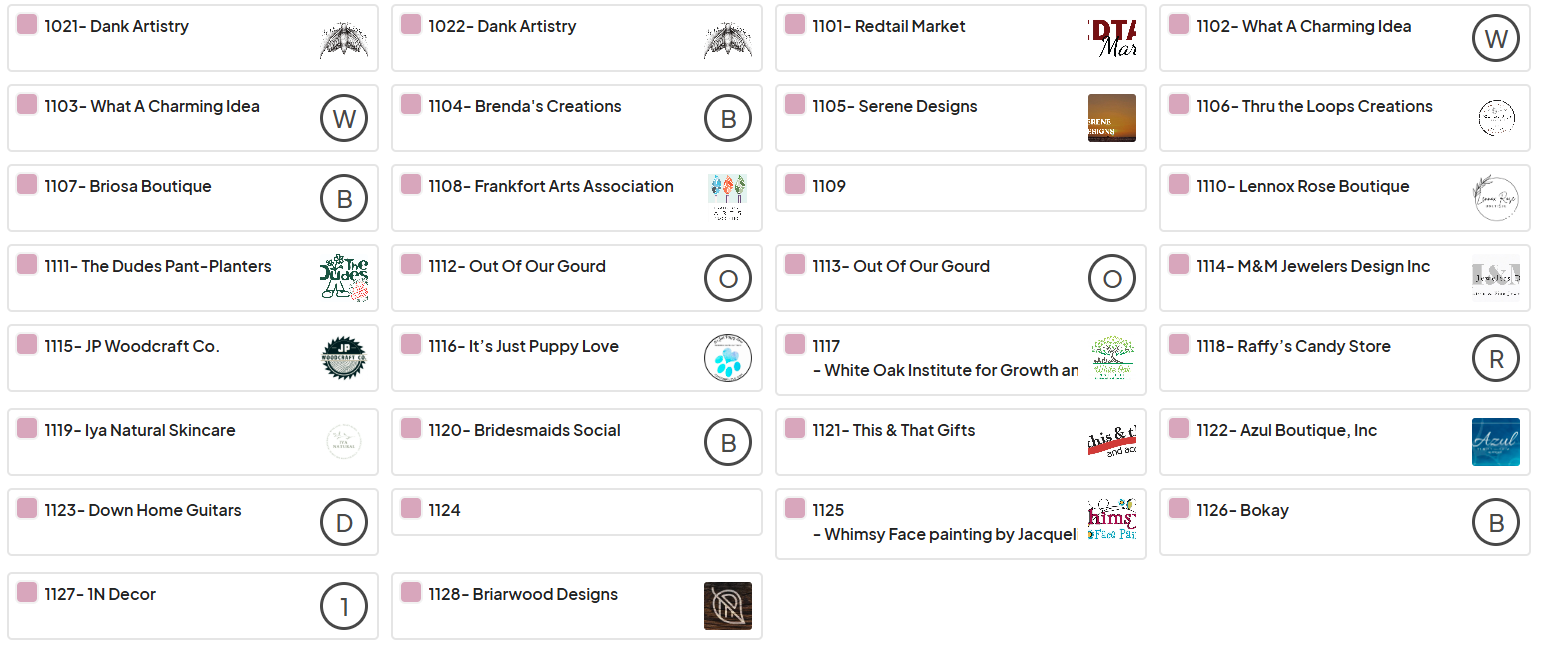1543x651 pixels.
Task: Select checkbox next to 1101- Redtail Market
Action: (795, 24)
